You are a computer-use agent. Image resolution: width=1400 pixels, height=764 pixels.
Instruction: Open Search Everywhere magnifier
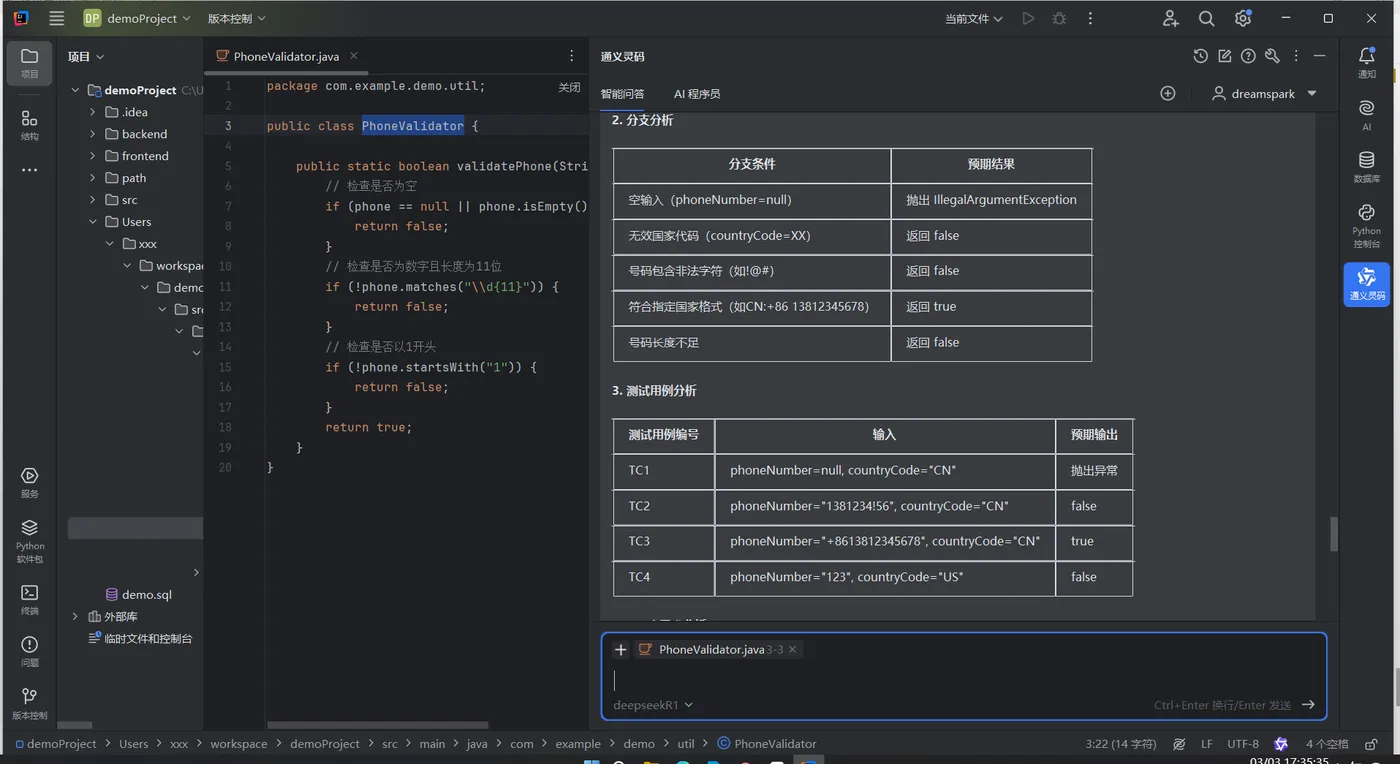[1207, 18]
